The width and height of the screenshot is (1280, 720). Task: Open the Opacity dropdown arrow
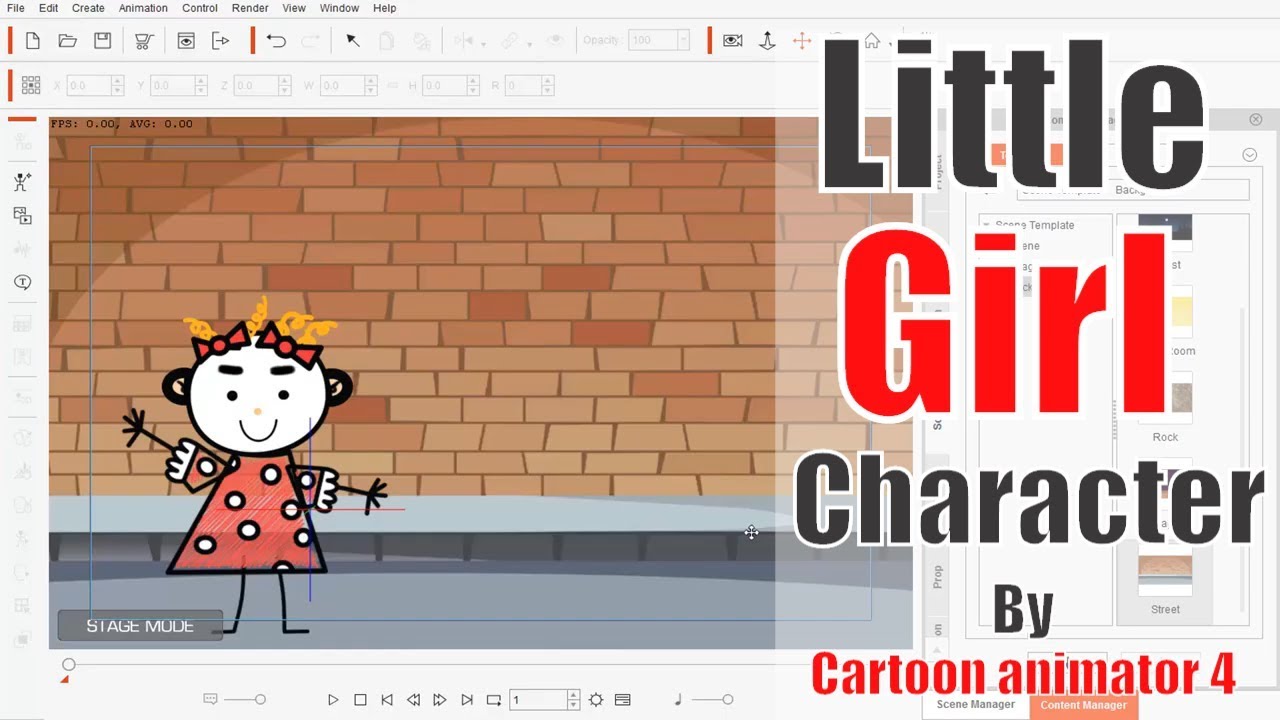click(683, 41)
